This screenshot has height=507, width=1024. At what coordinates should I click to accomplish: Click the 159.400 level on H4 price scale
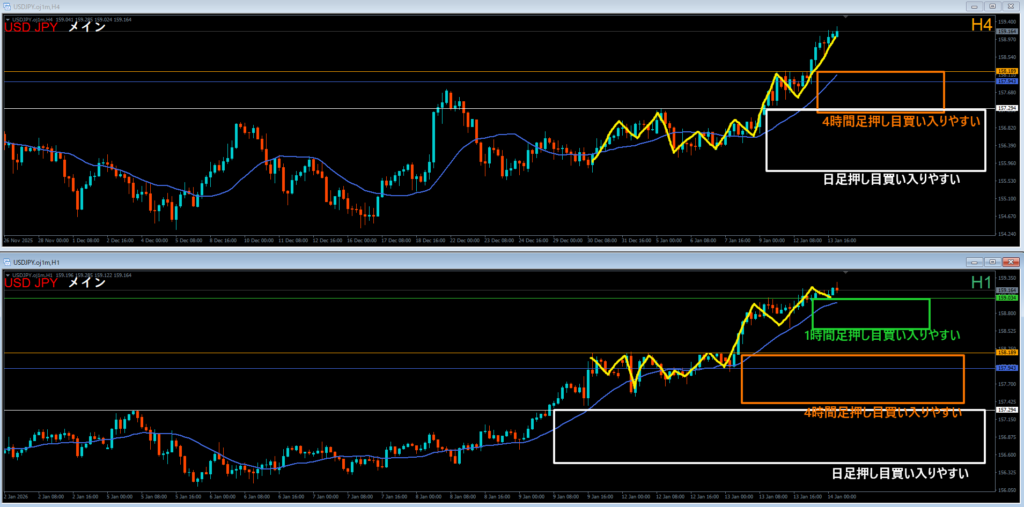click(x=1006, y=21)
